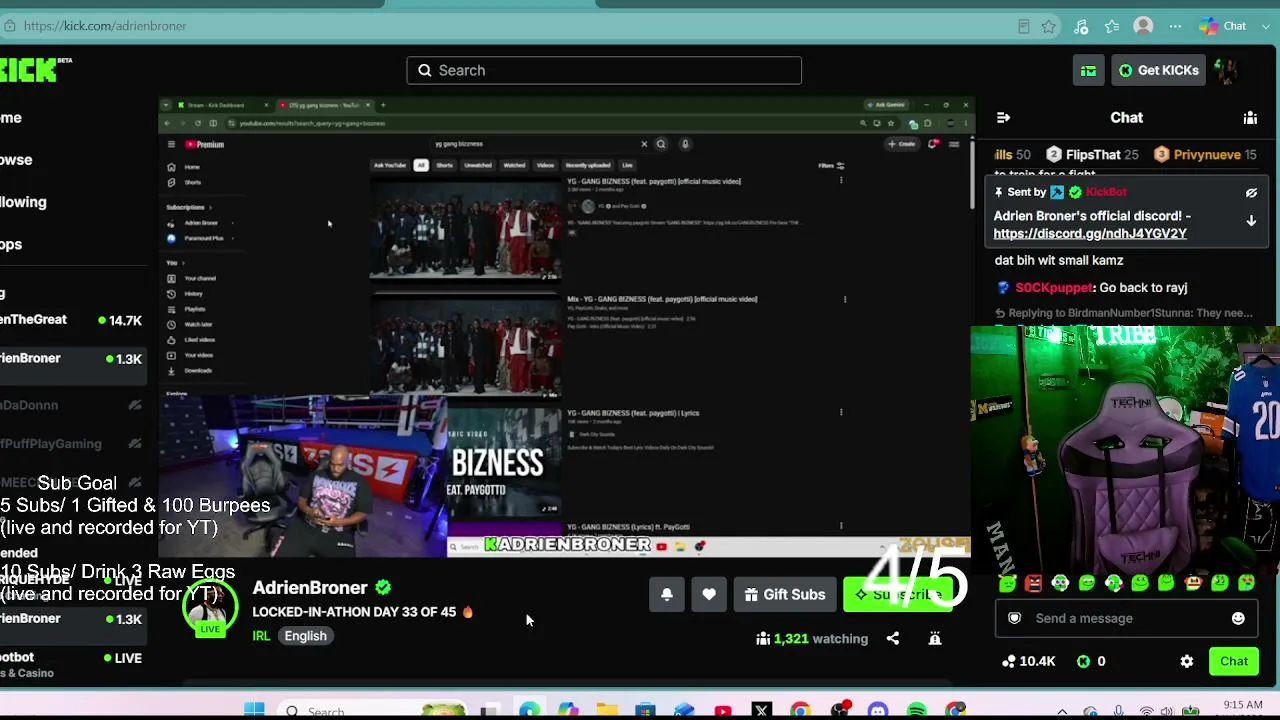1280x720 pixels.
Task: Hide the pinned KickBot message
Action: point(1251,193)
